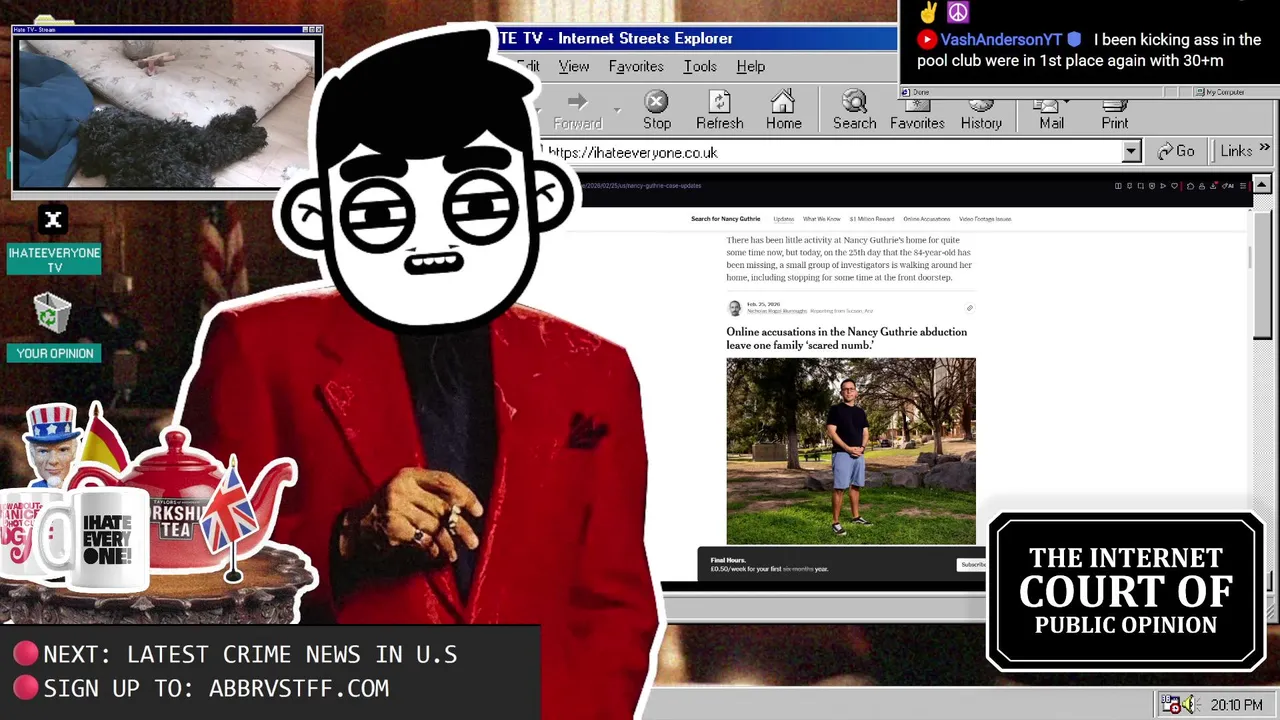Viewport: 1280px width, 720px height.
Task: Click the author name Nicholas Bogel-Burroughs
Action: [x=777, y=311]
